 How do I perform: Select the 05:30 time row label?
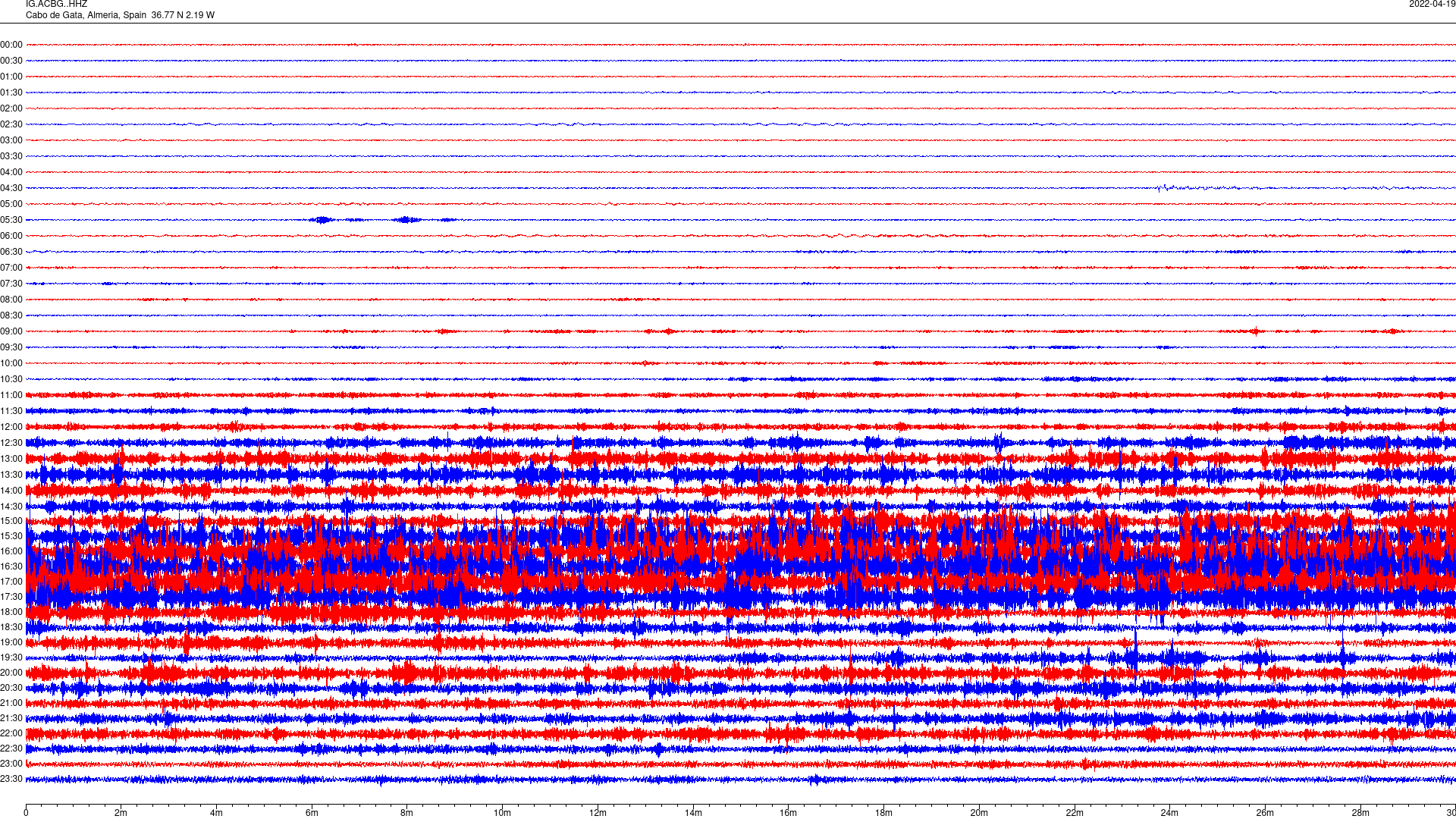click(x=11, y=220)
